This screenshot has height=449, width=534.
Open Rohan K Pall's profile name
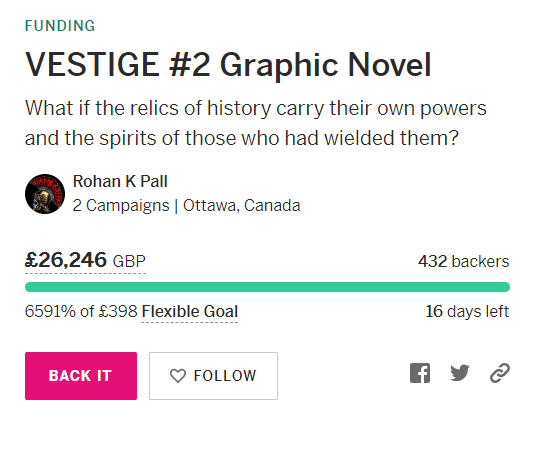(x=120, y=181)
